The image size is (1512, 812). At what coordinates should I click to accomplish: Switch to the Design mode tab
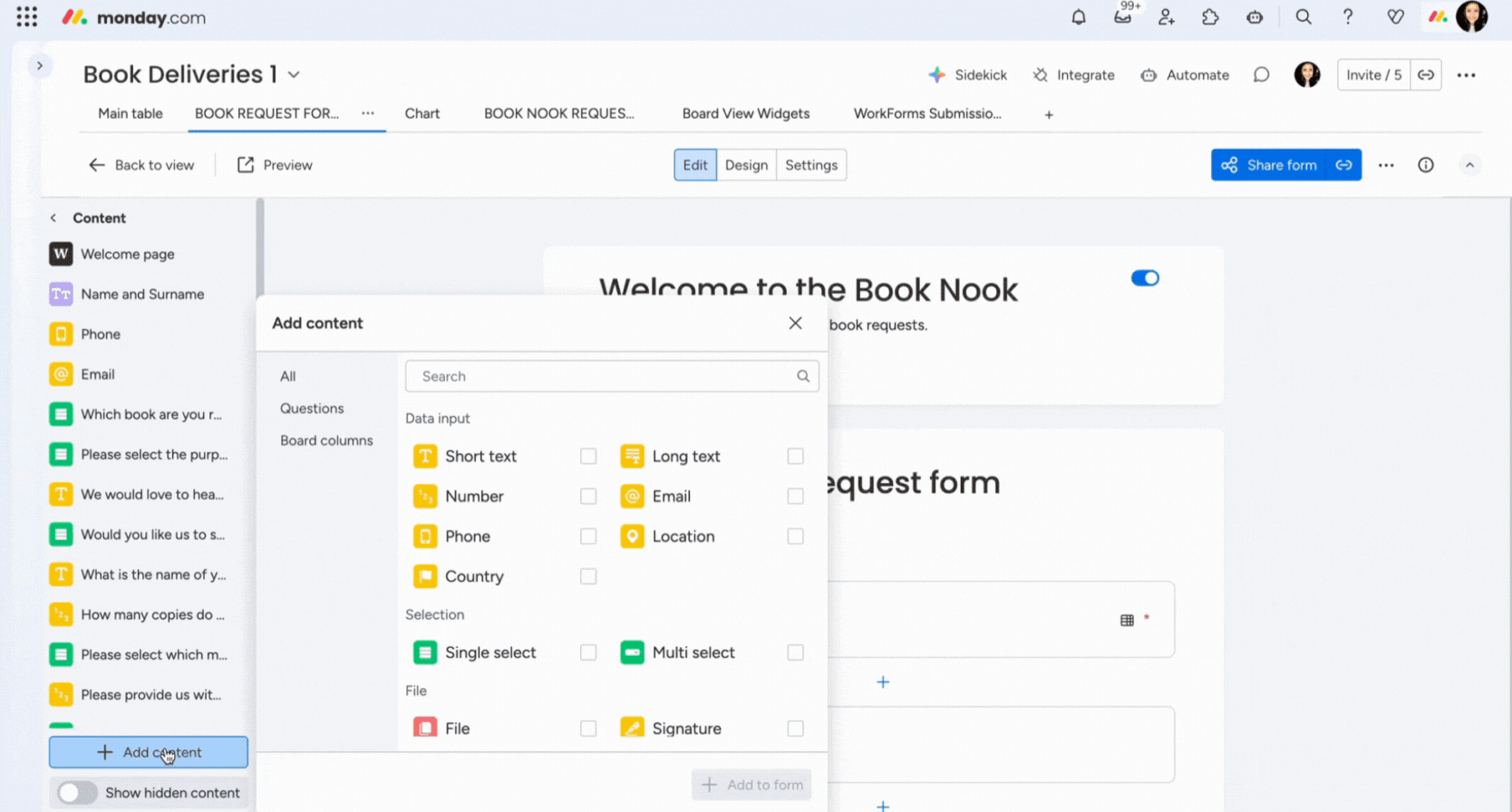point(746,165)
